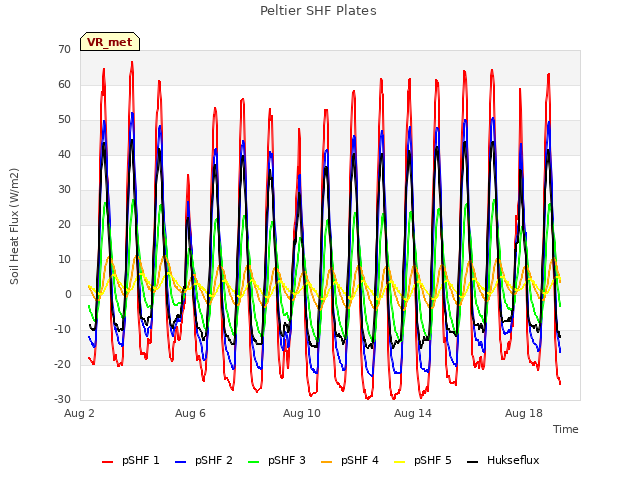Click the Aug 2 x-axis tick label

point(79,413)
